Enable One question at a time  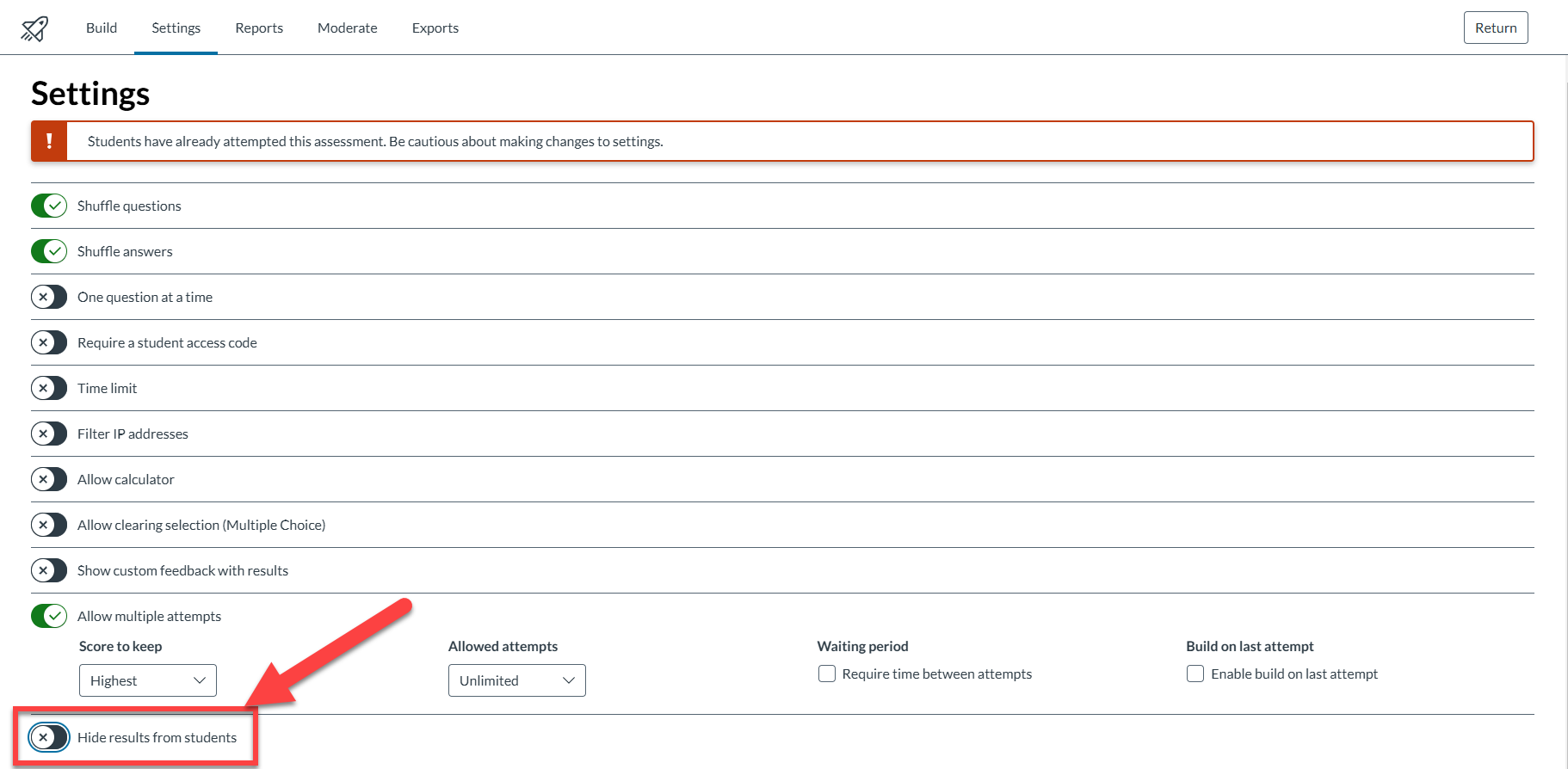[49, 297]
